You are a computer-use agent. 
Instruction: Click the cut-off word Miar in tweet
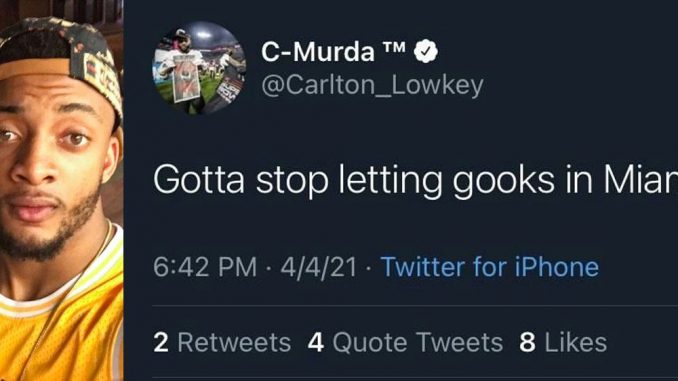tap(640, 179)
